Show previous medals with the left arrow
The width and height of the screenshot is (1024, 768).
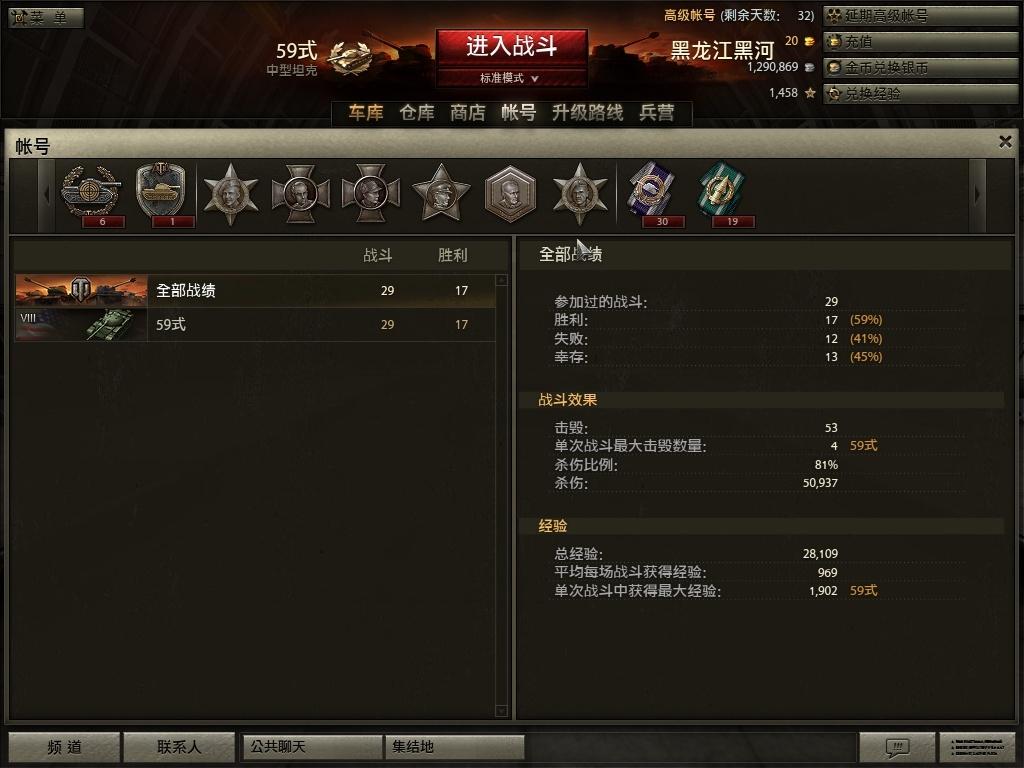tap(46, 195)
